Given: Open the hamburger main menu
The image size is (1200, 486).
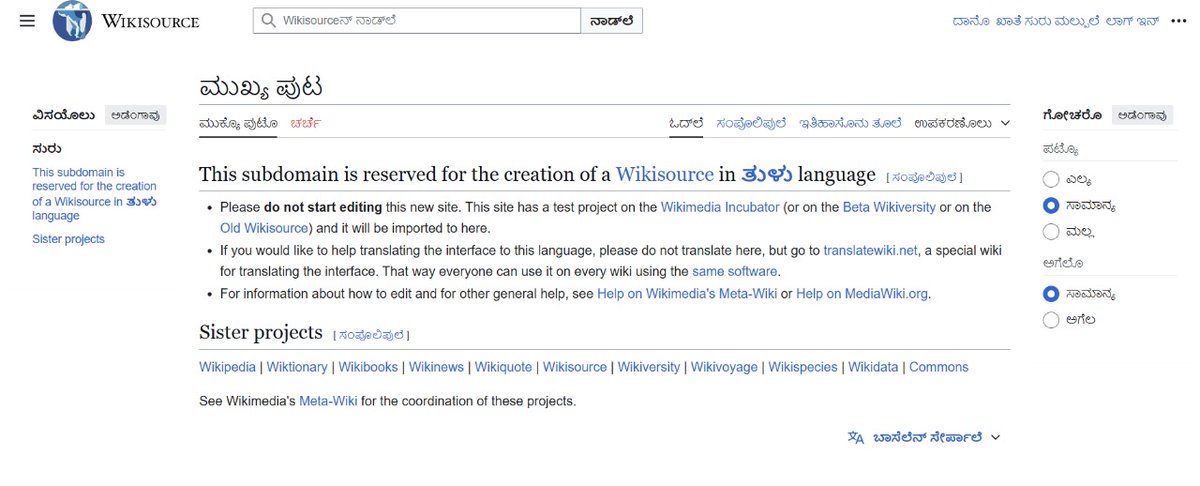Looking at the screenshot, I should [x=27, y=21].
